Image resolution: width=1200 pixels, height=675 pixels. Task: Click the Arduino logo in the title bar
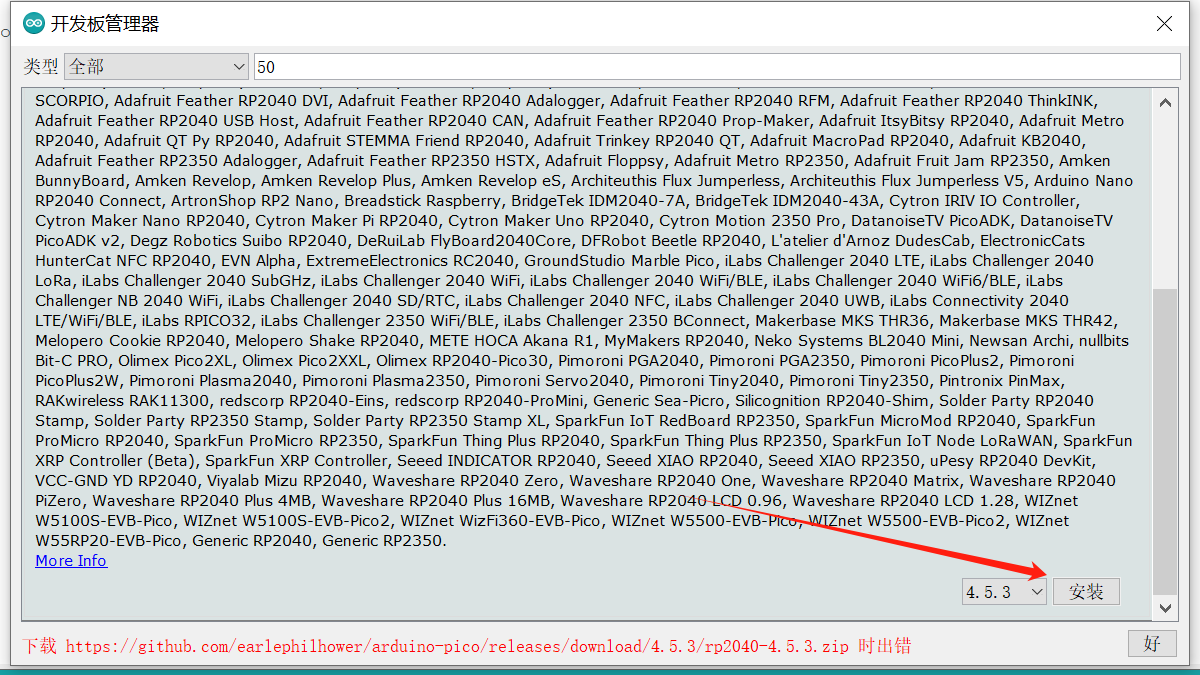click(x=34, y=23)
